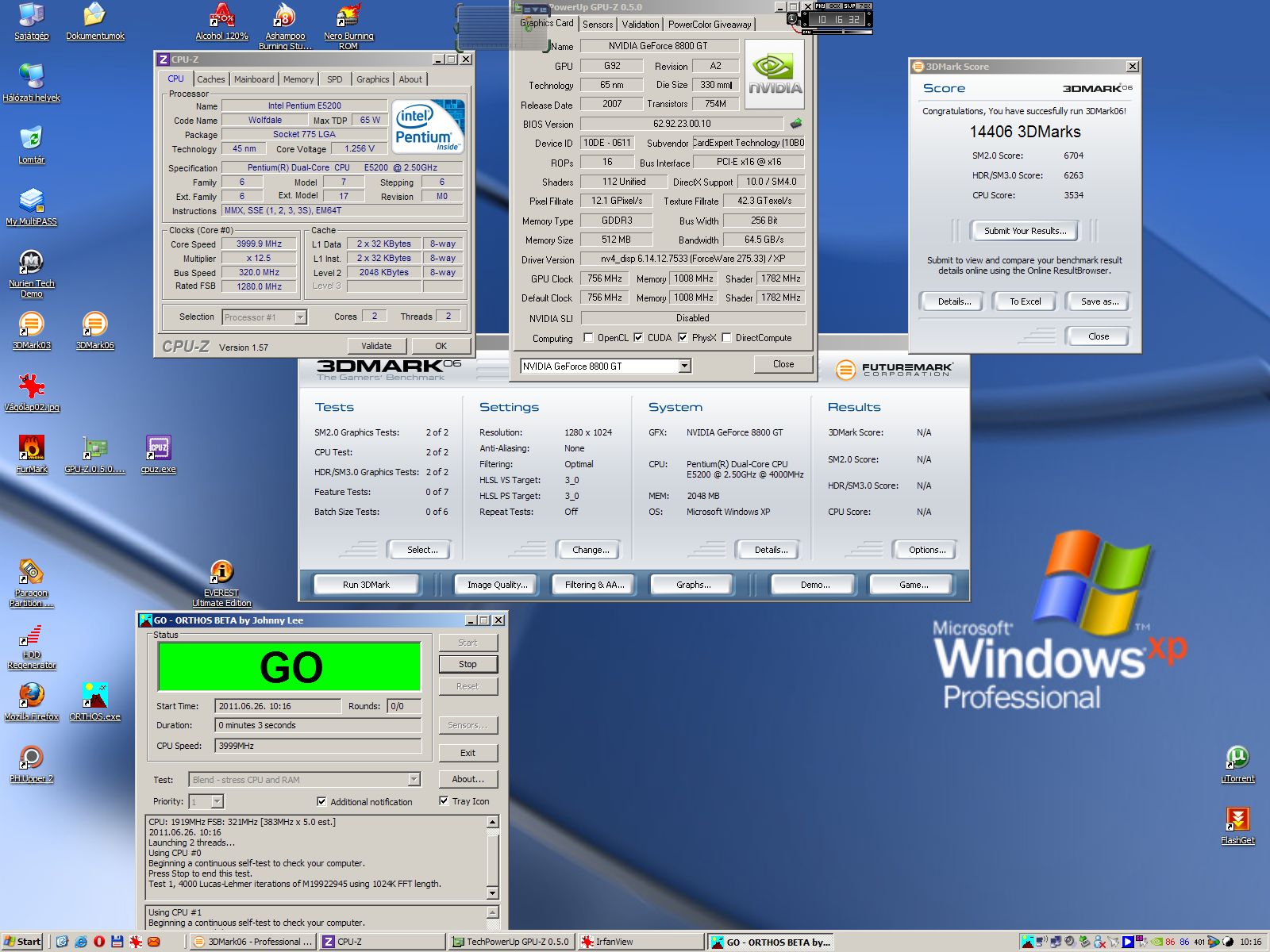Viewport: 1270px width, 952px height.
Task: Click Save as in the 3DMark Score window
Action: [x=1099, y=301]
